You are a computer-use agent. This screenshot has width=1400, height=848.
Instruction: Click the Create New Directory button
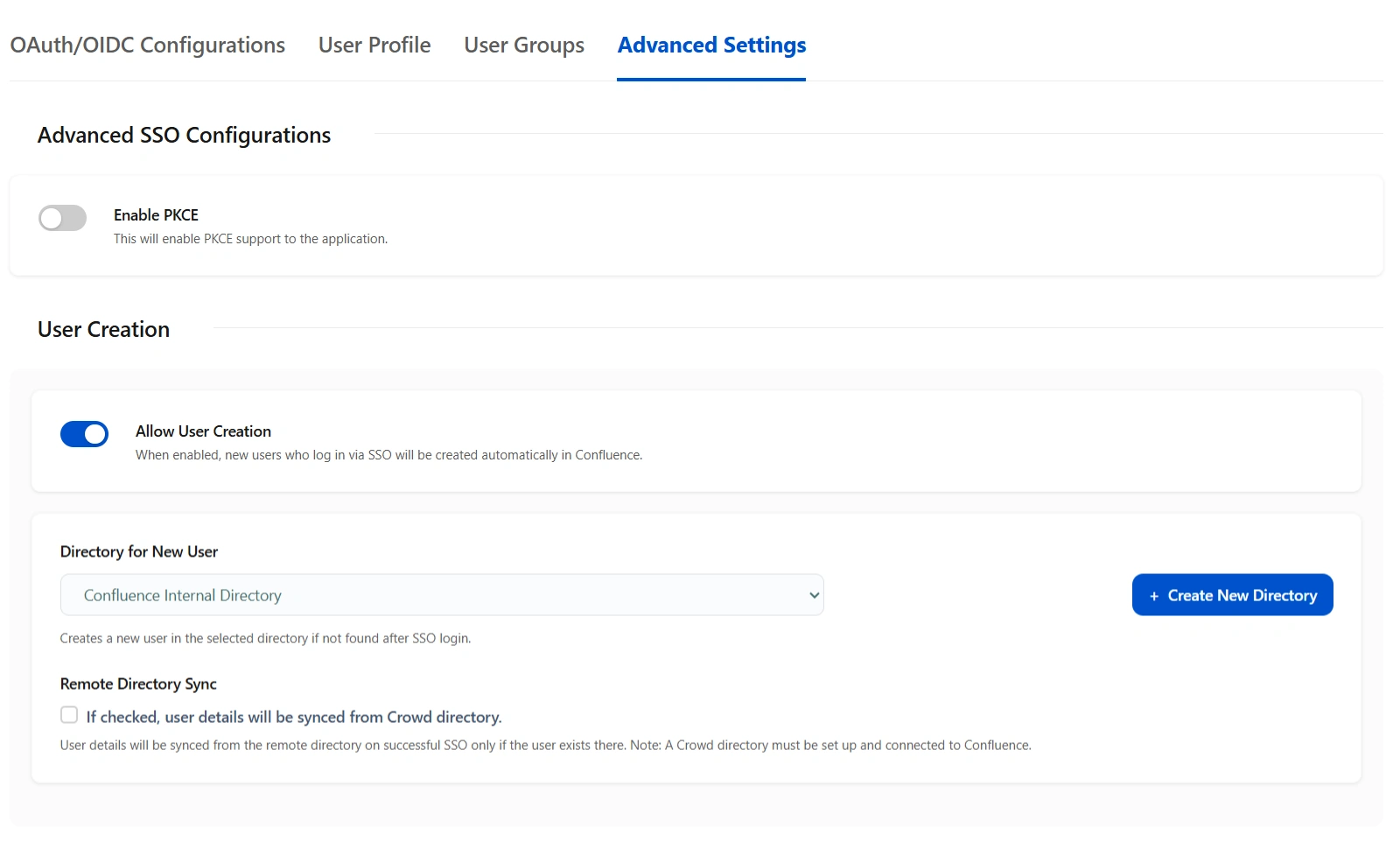(x=1232, y=595)
